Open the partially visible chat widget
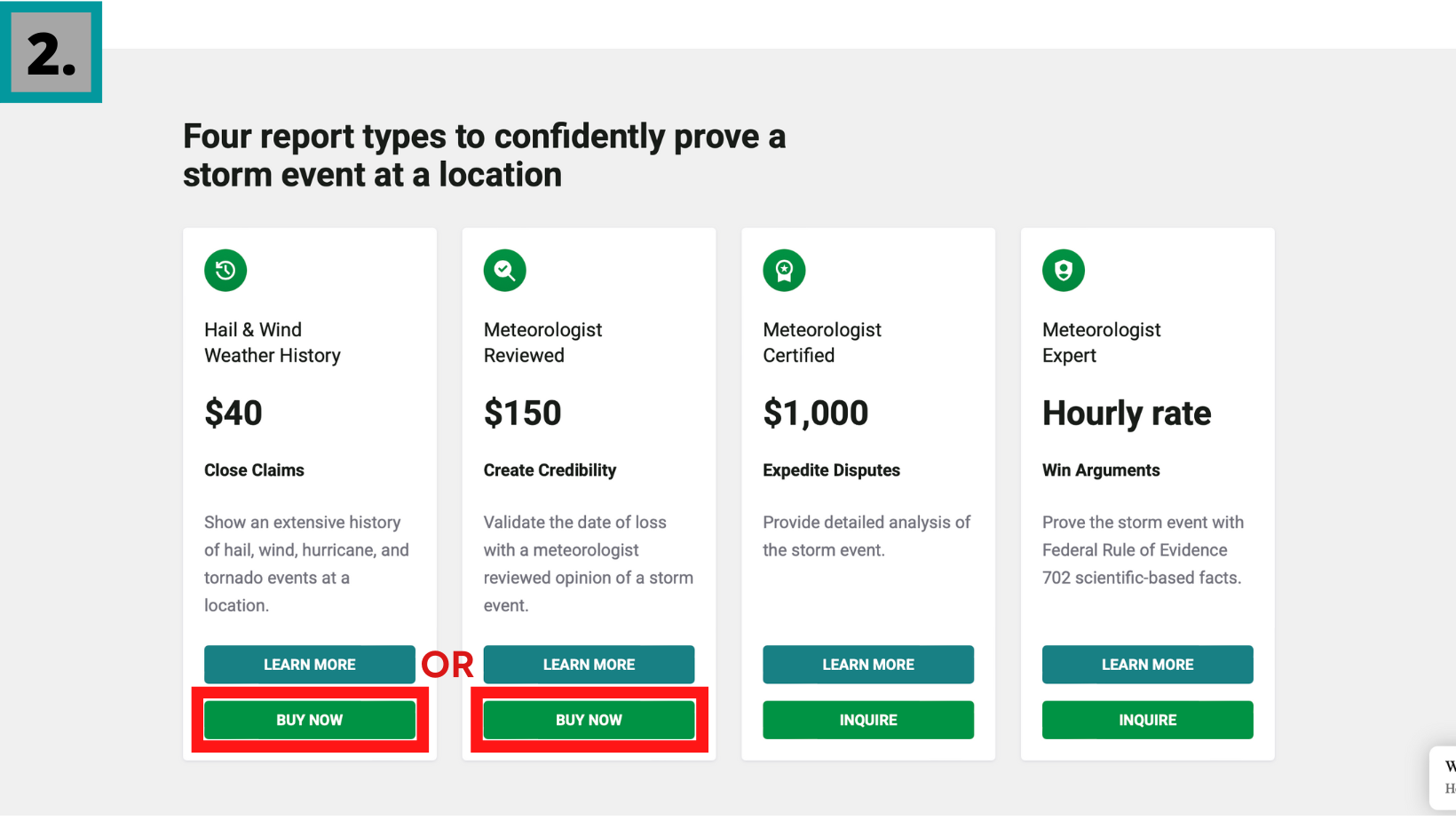The image size is (1456, 820). pos(1444,777)
